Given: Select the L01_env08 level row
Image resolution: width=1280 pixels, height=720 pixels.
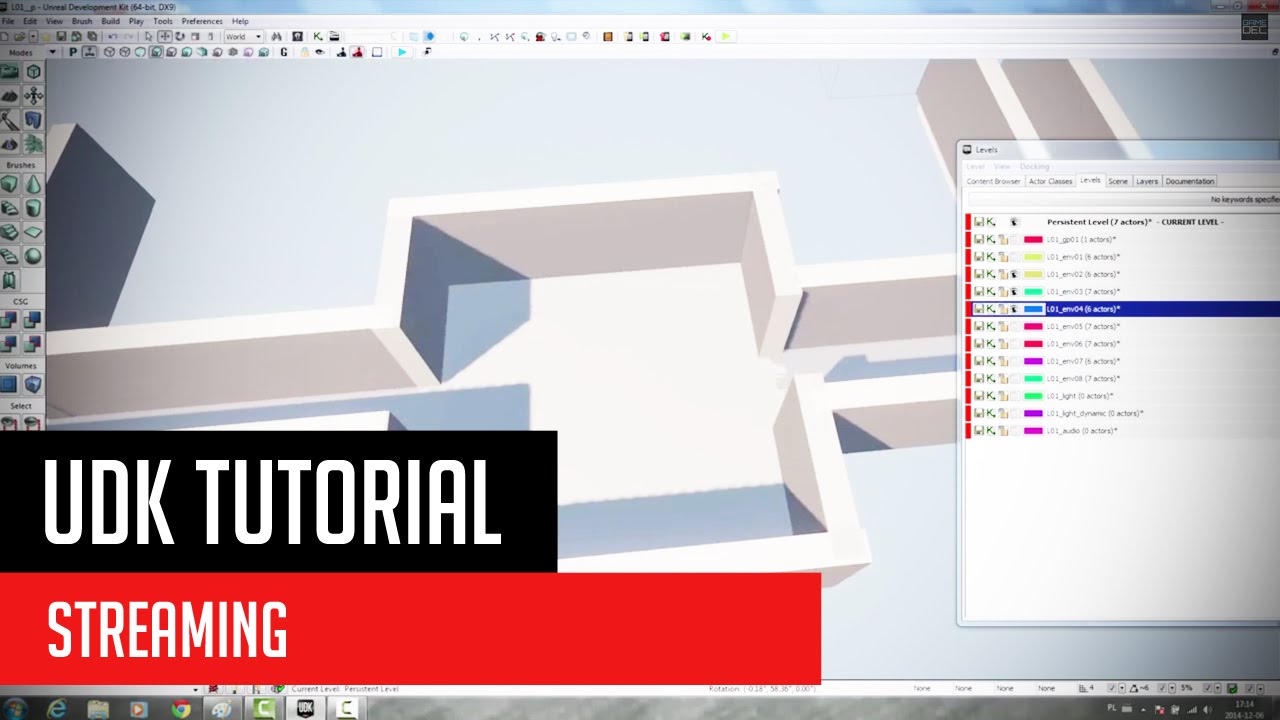Looking at the screenshot, I should coord(1124,379).
